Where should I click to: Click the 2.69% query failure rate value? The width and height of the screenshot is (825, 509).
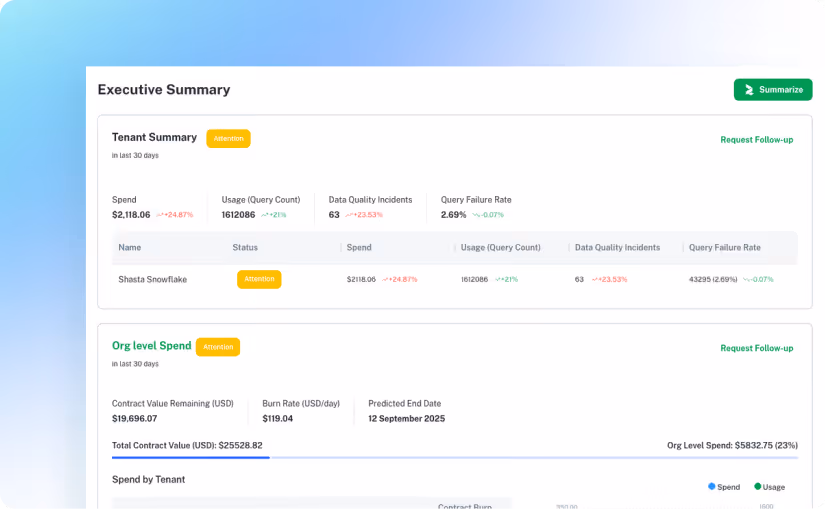pos(454,215)
